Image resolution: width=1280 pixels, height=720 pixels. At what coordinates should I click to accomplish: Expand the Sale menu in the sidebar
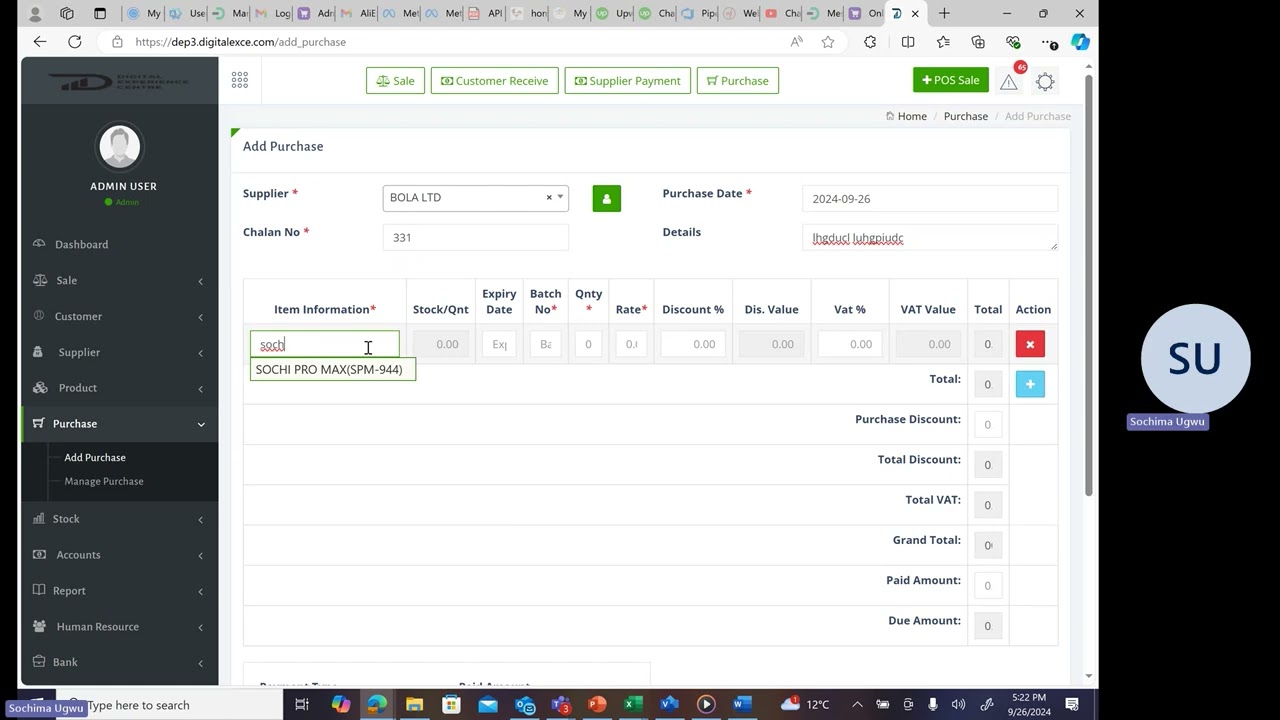point(120,280)
